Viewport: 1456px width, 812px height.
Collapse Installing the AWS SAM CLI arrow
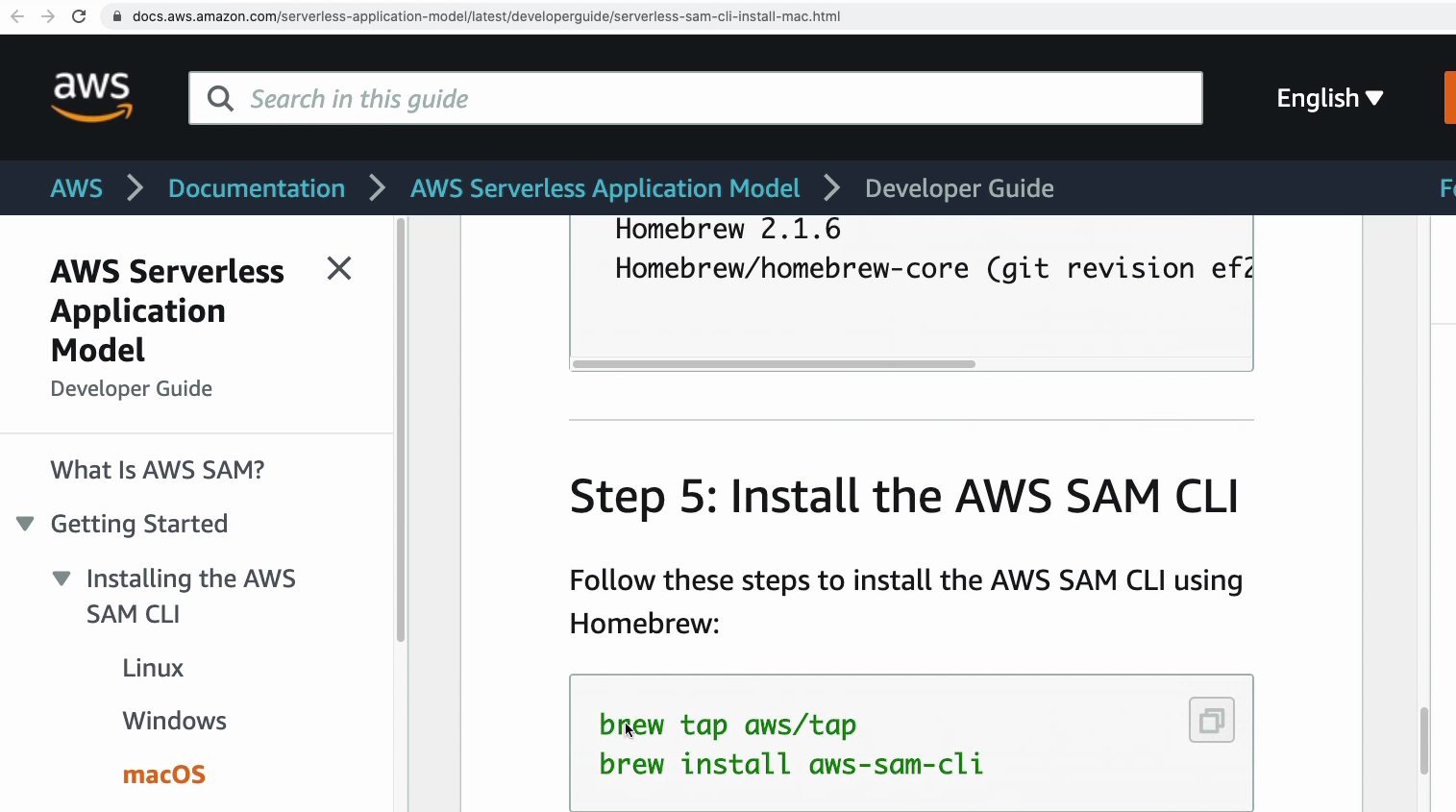62,578
